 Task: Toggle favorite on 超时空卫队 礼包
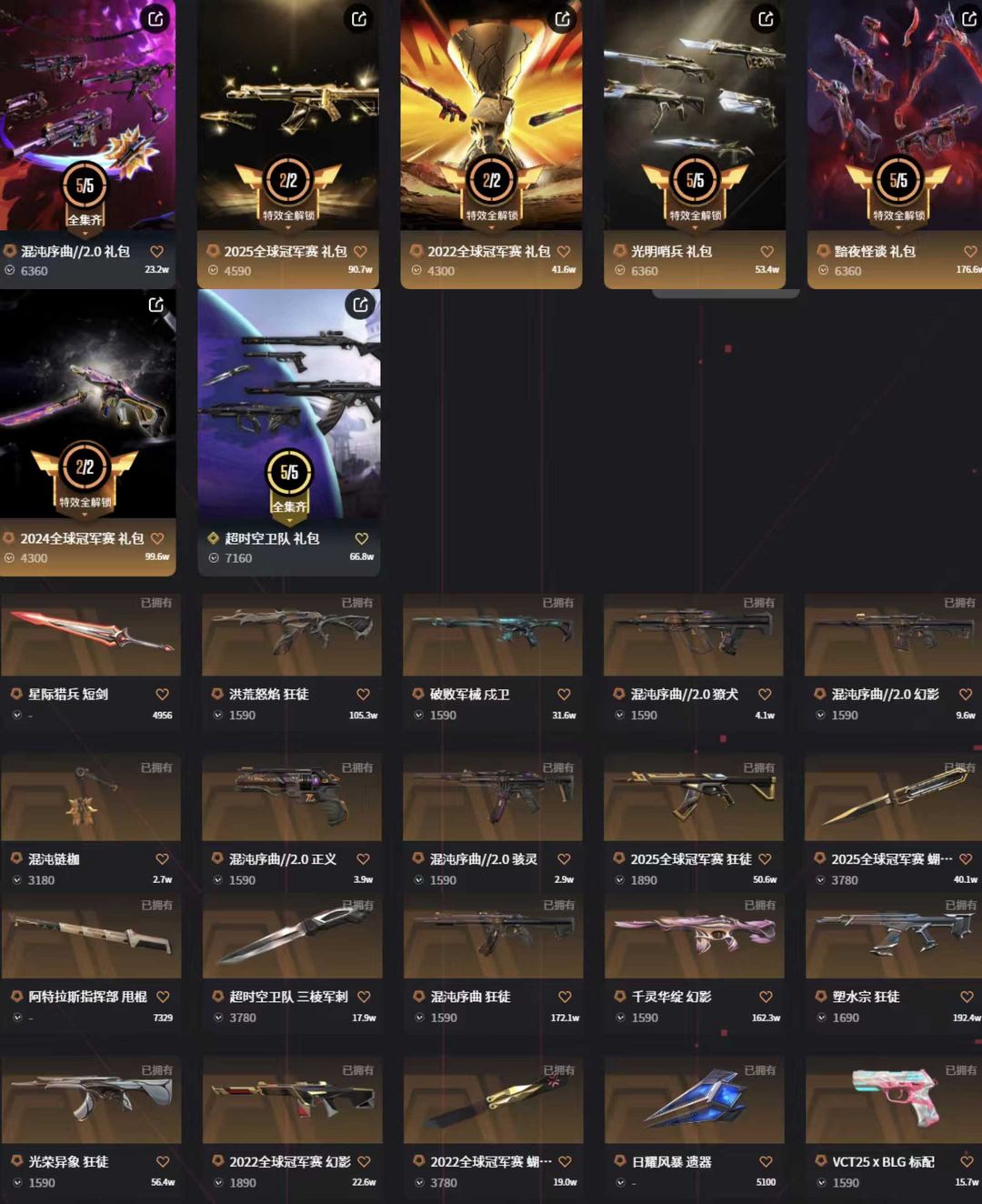point(361,538)
